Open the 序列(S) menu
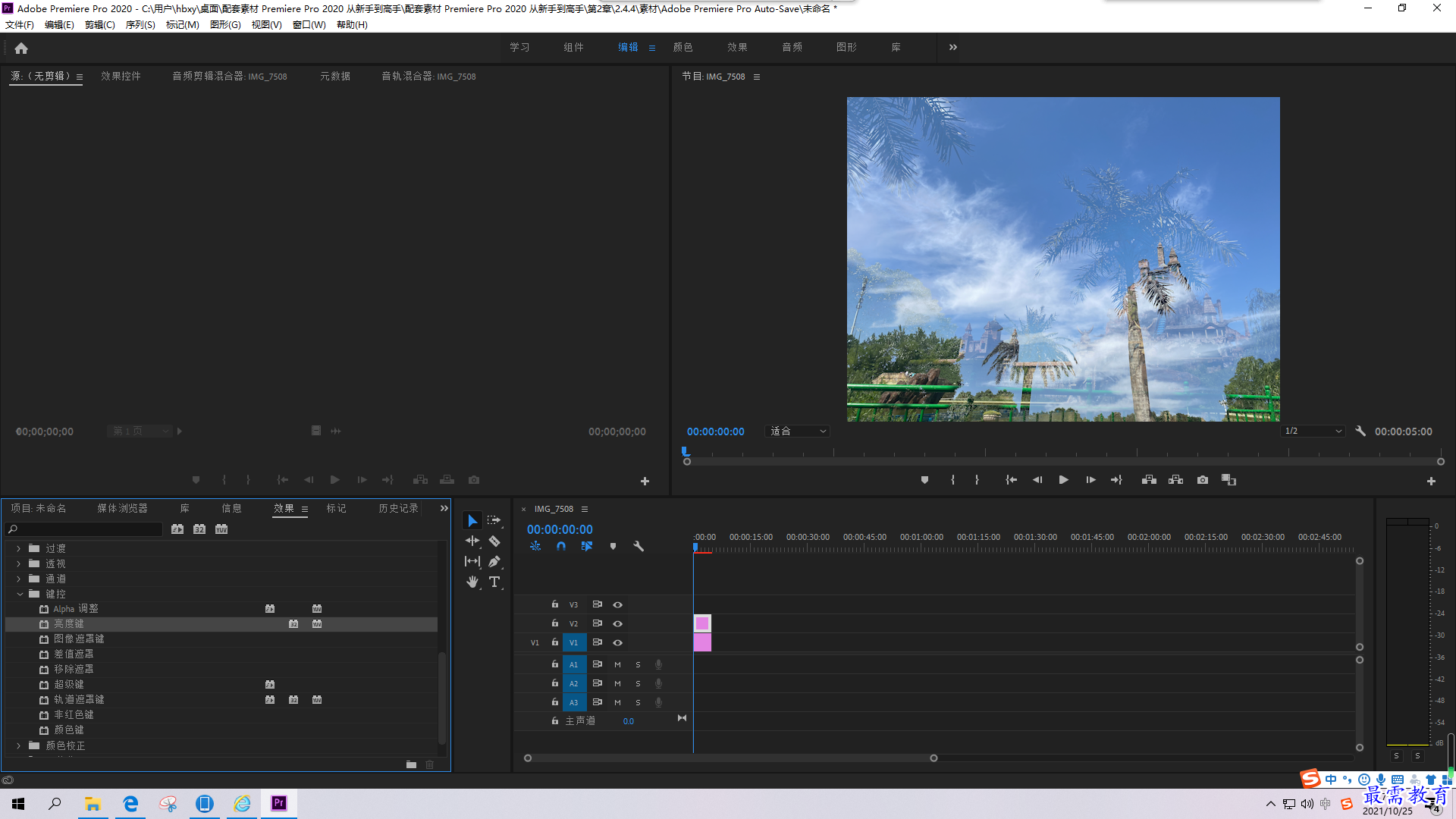Image resolution: width=1456 pixels, height=819 pixels. [140, 25]
